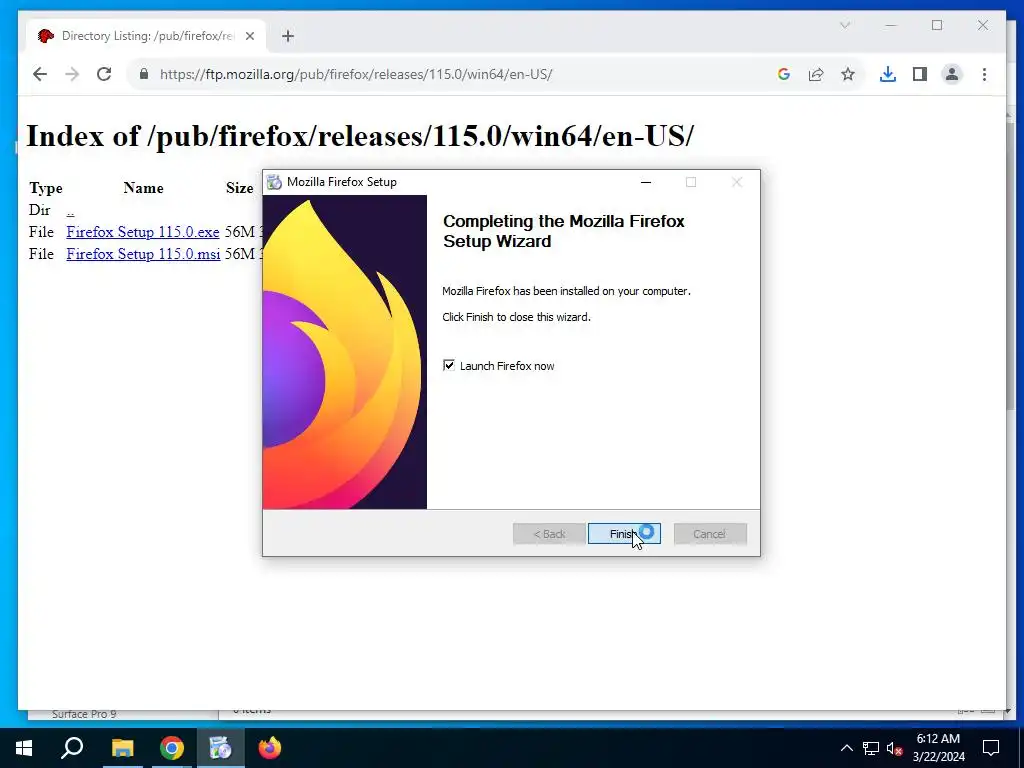Click the share page icon
The height and width of the screenshot is (768, 1024).
[x=816, y=74]
